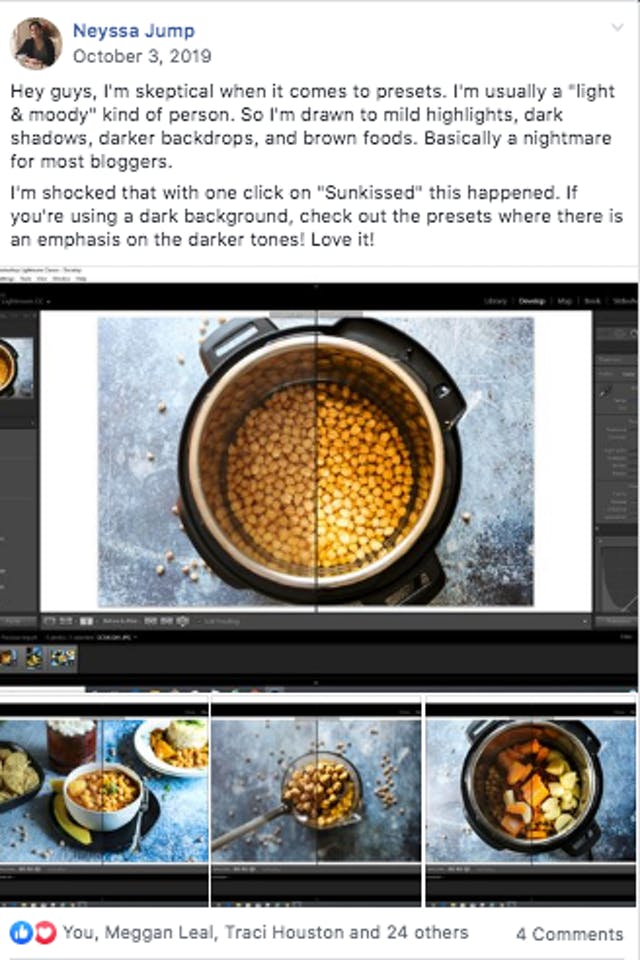Switch to the Library module tab
Viewport: 640px width, 960px height.
coord(495,300)
